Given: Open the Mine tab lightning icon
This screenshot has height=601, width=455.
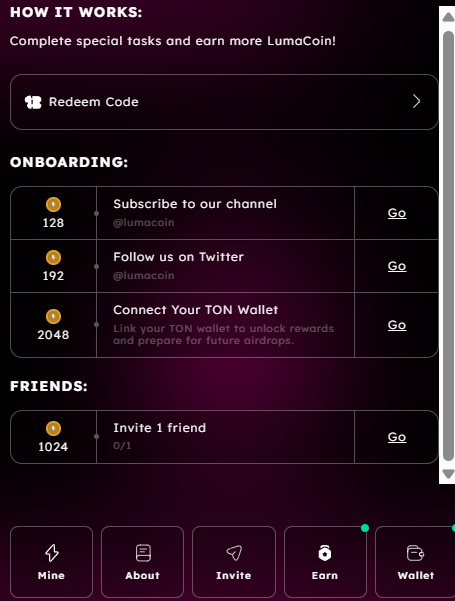Looking at the screenshot, I should coord(52,553).
